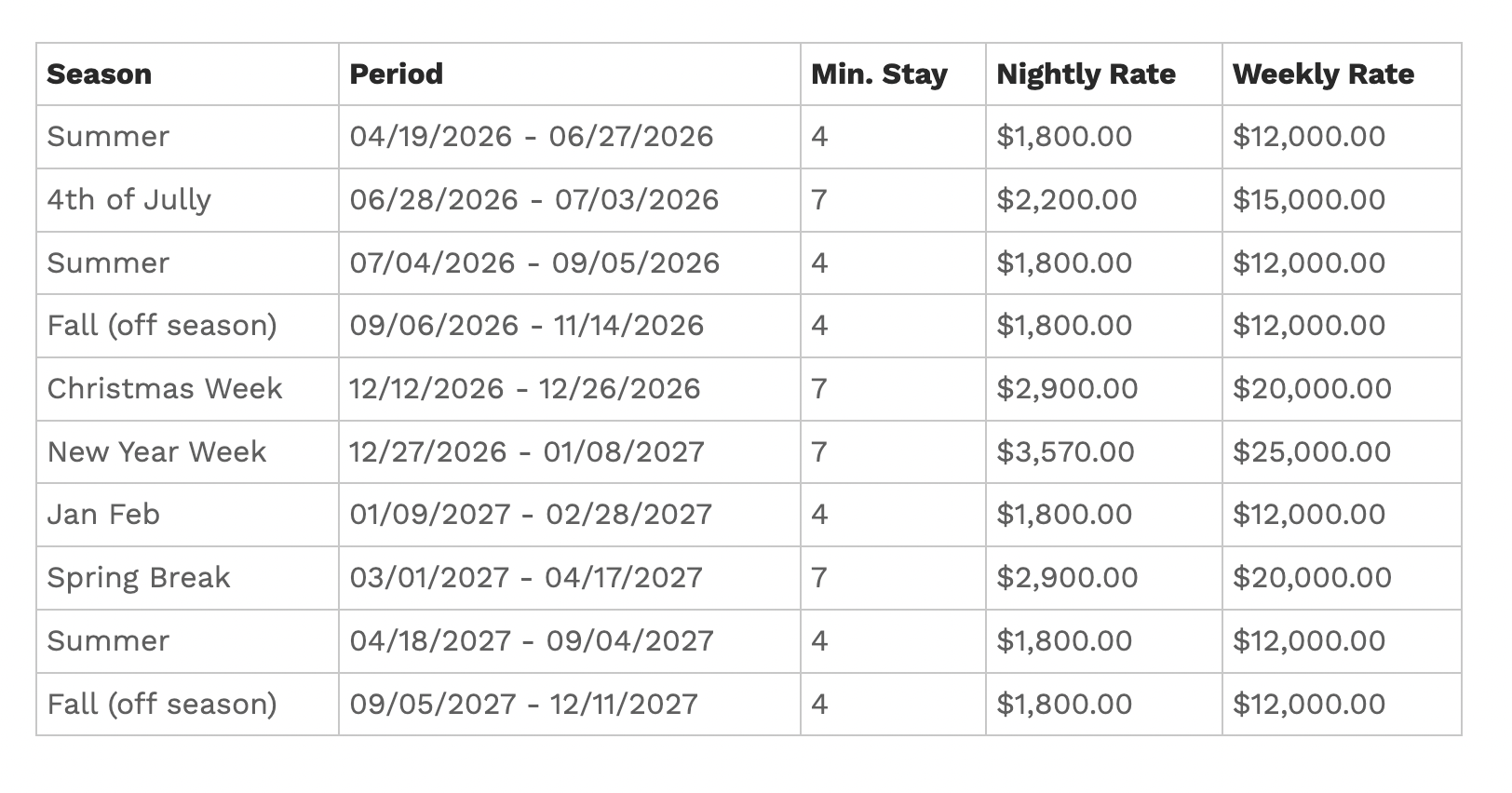Select the New Year Week season cell

point(187,452)
